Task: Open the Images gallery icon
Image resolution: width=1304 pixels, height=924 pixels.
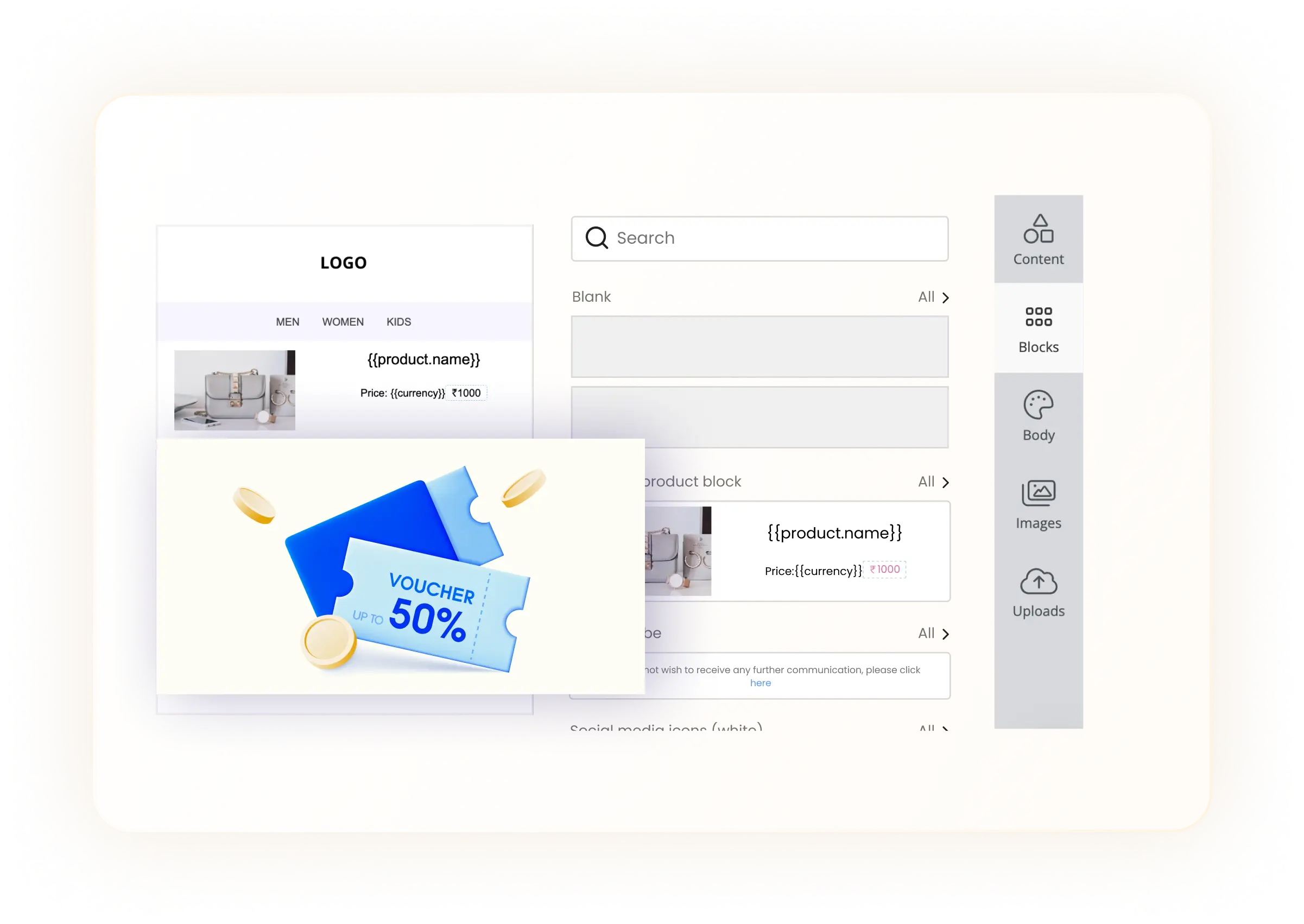Action: click(x=1039, y=493)
